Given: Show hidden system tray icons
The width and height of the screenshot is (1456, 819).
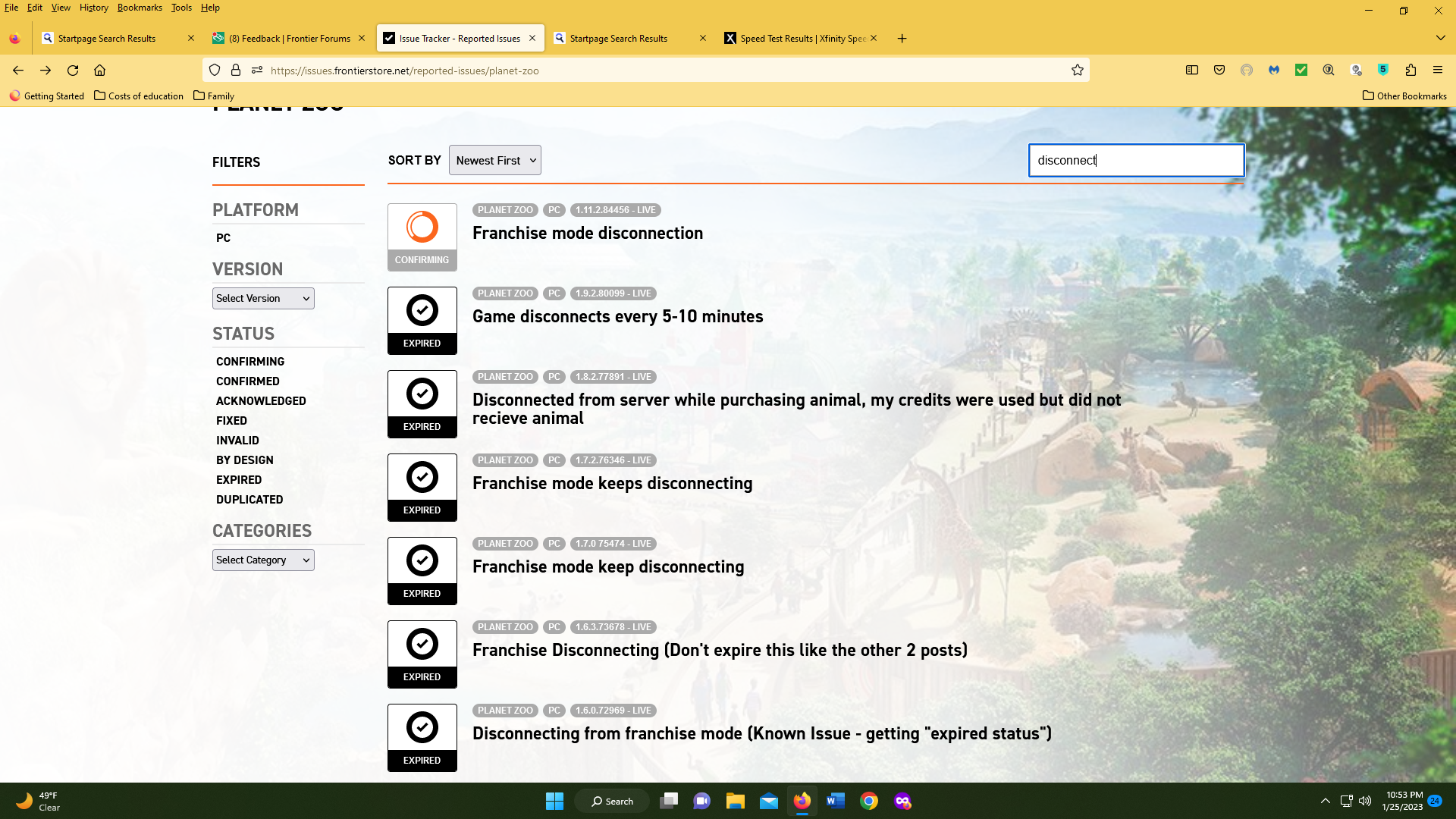Looking at the screenshot, I should pyautogui.click(x=1326, y=801).
